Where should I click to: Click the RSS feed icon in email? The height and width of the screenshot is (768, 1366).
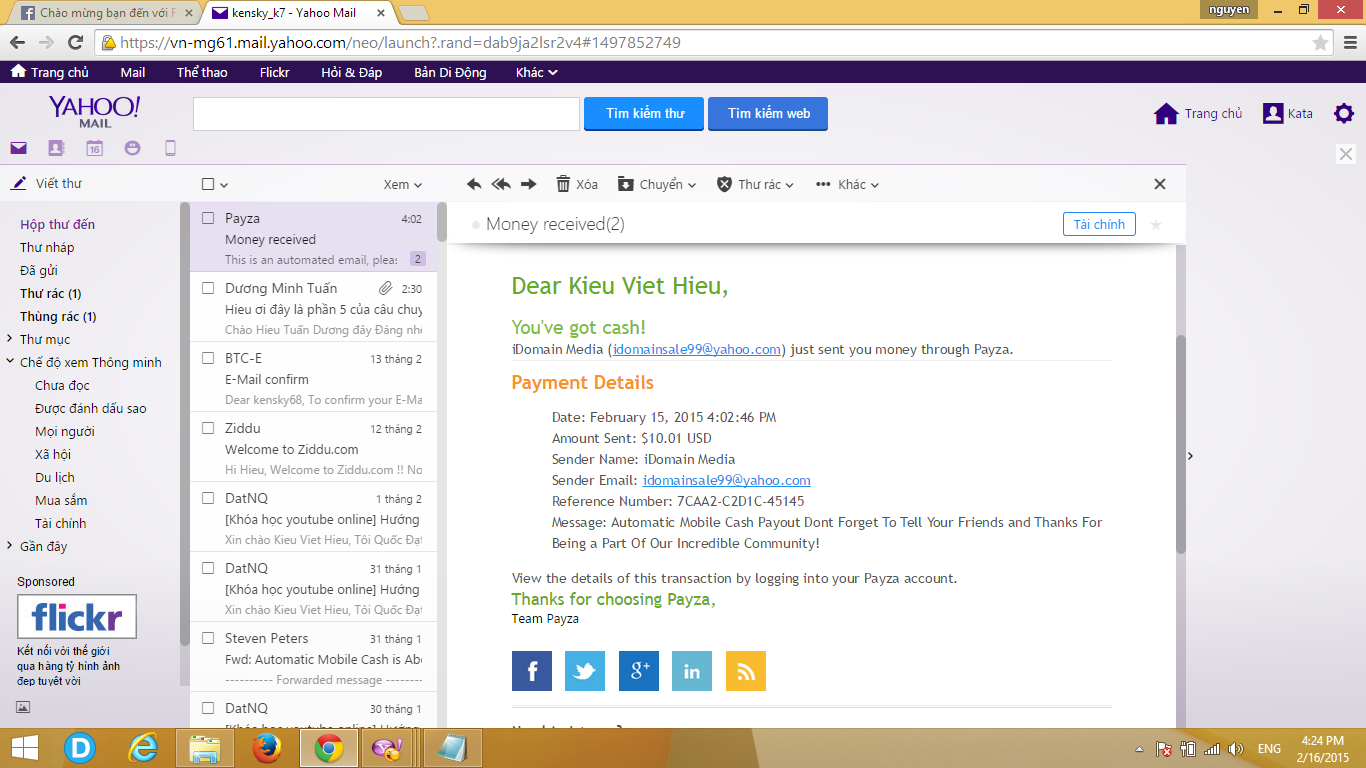[x=745, y=671]
